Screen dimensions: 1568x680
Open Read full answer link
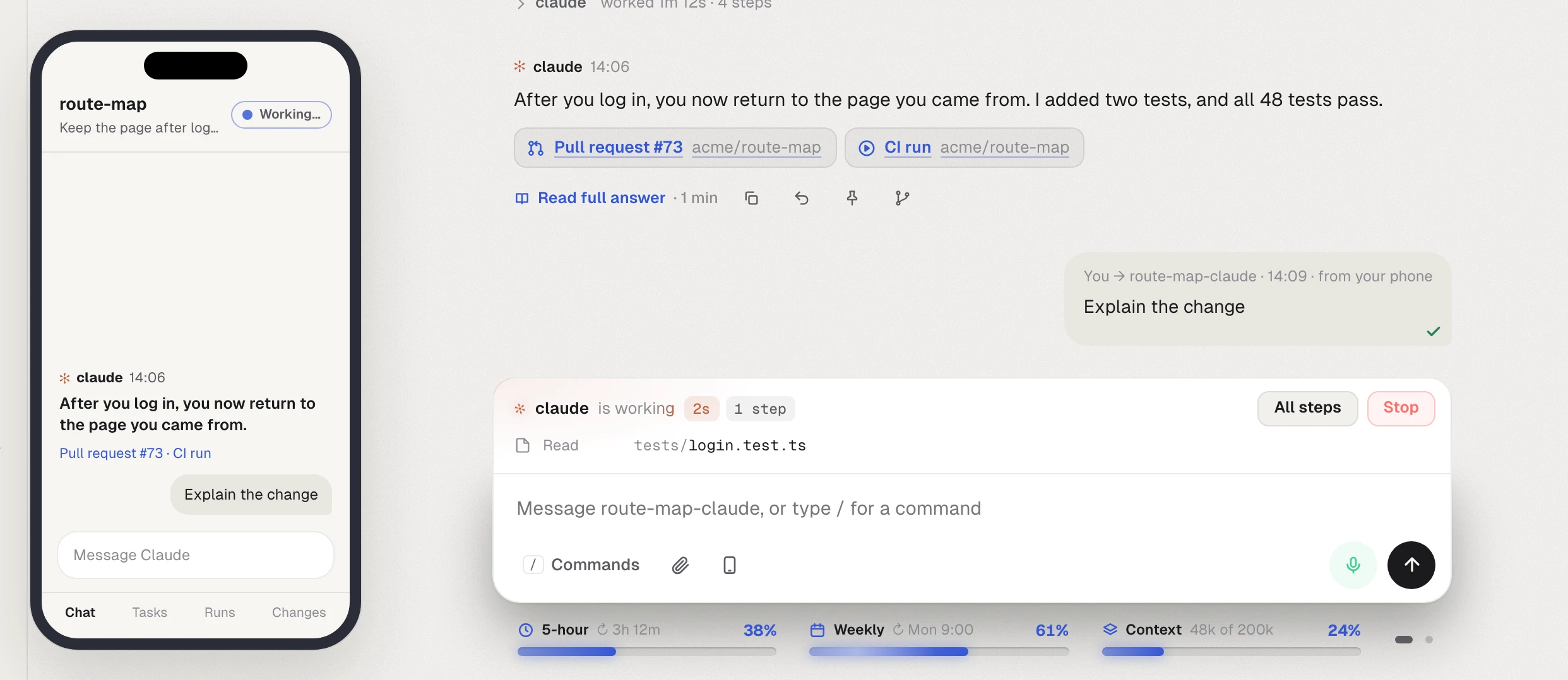click(602, 198)
